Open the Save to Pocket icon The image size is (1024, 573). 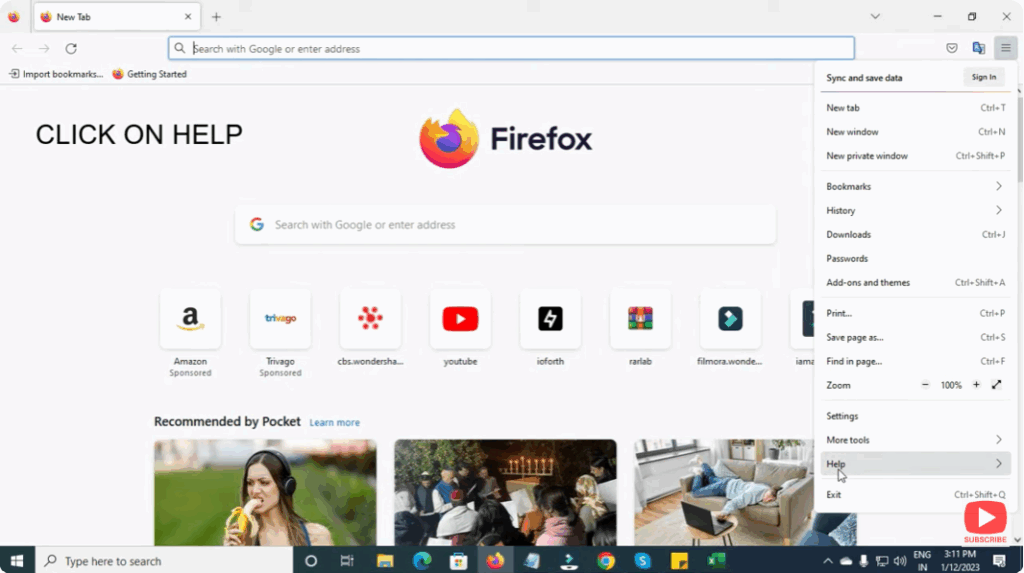click(x=952, y=48)
